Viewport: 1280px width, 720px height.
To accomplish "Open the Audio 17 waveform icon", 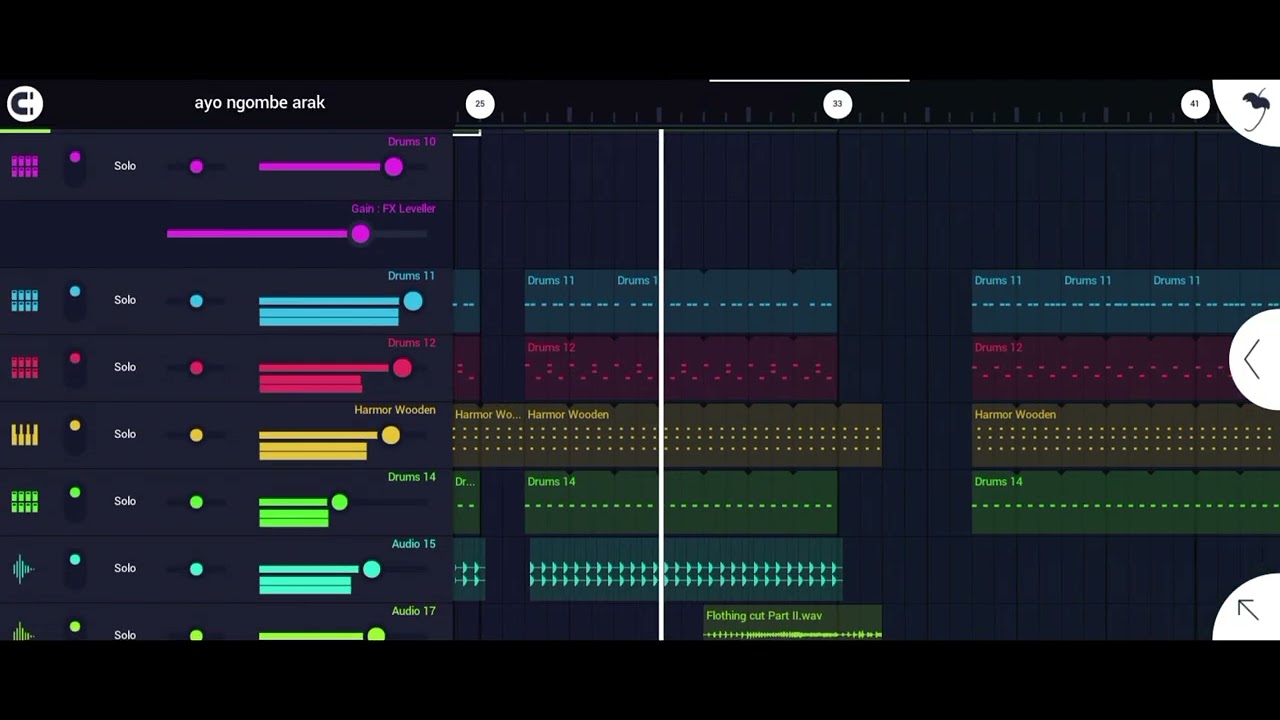I will coord(24,632).
